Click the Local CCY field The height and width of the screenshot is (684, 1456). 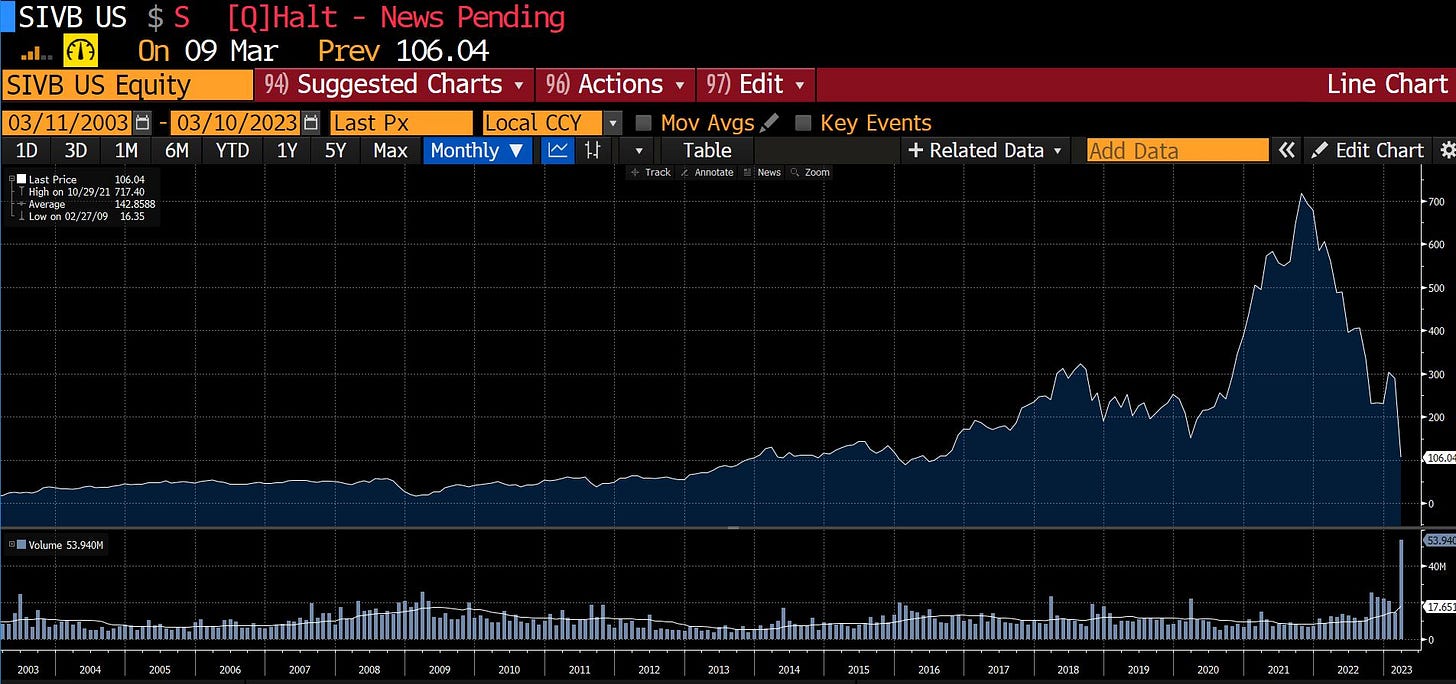pyautogui.click(x=542, y=123)
